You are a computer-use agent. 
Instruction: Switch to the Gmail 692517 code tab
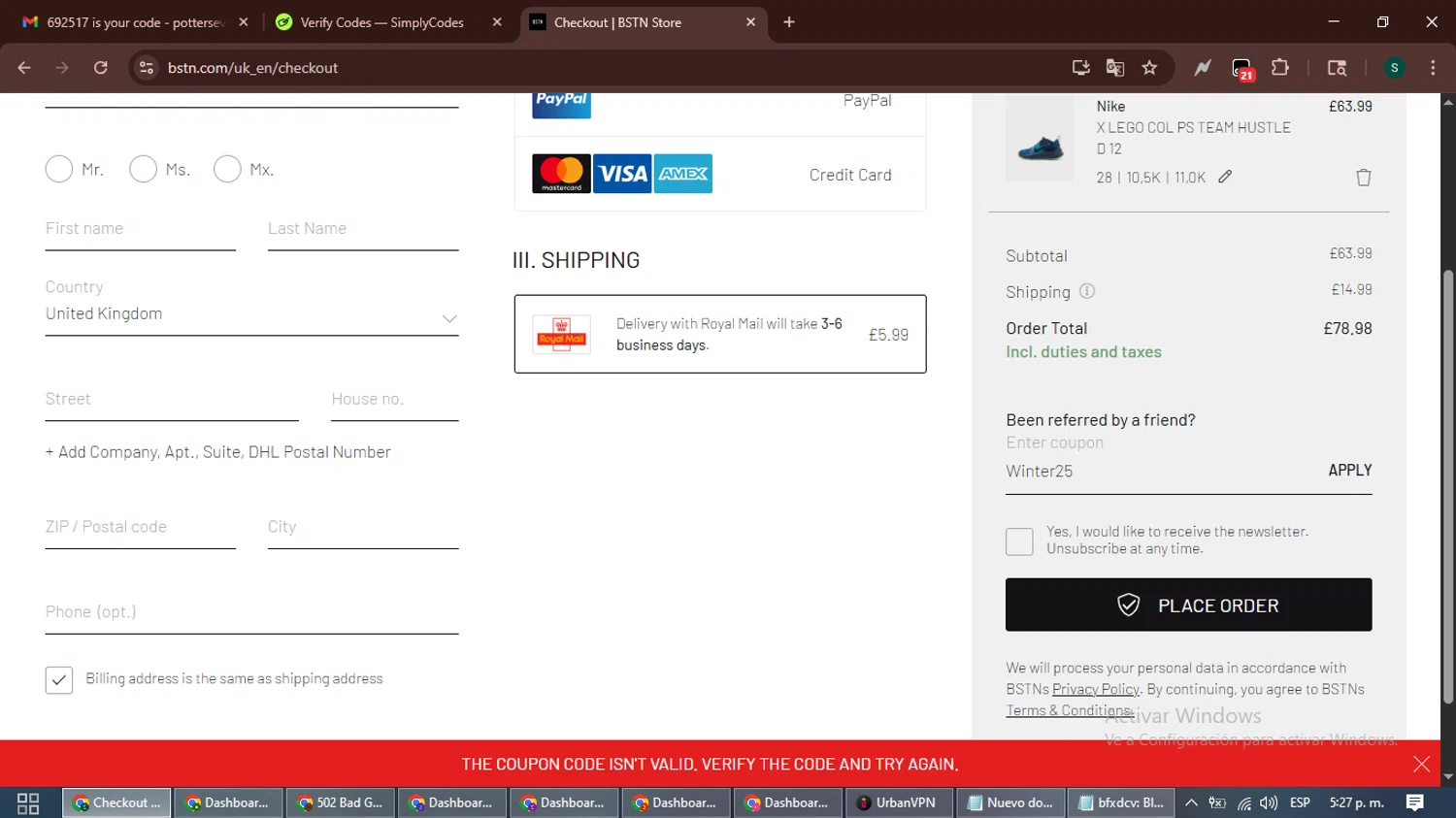click(135, 22)
